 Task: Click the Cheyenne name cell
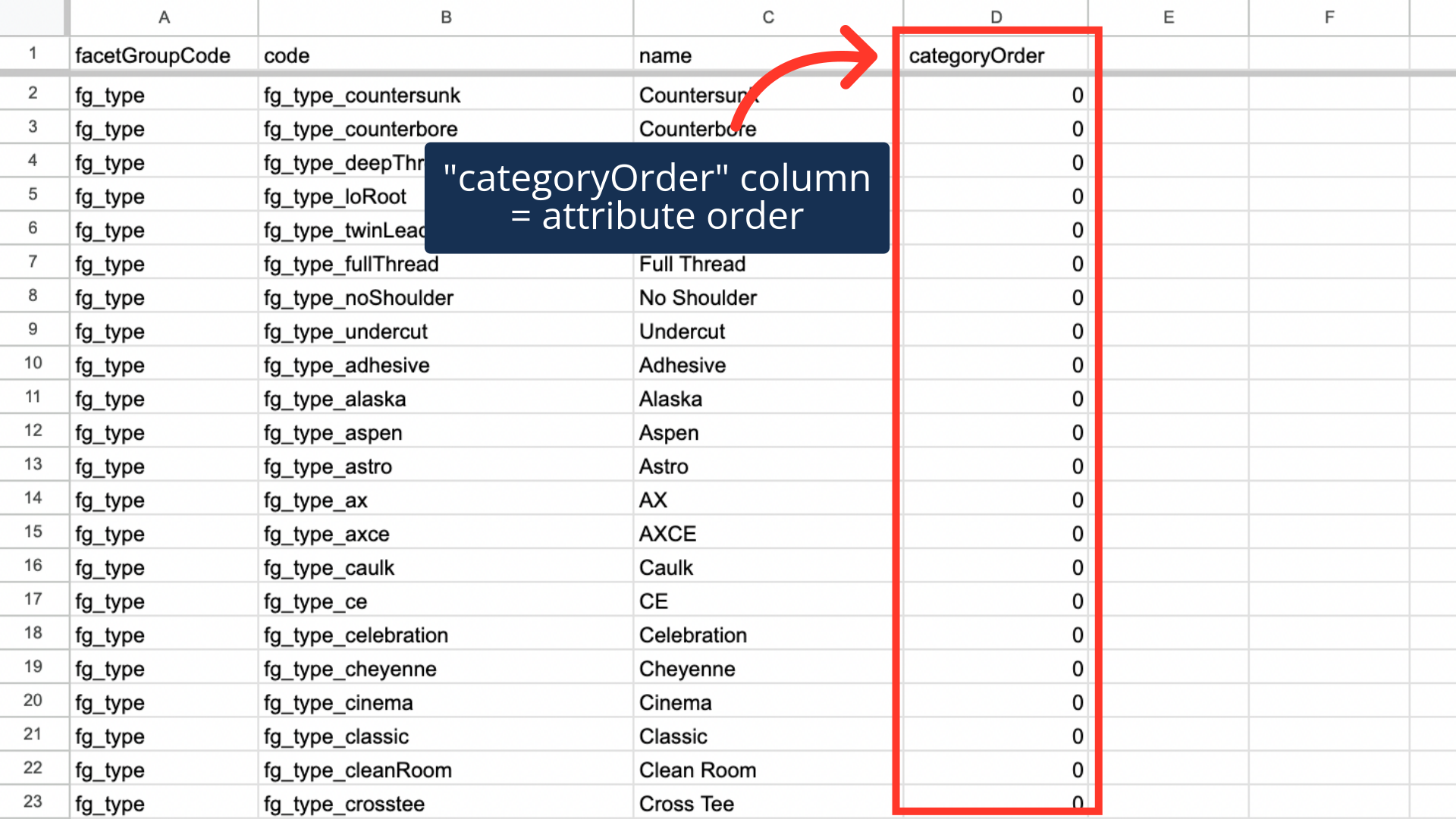(x=687, y=669)
